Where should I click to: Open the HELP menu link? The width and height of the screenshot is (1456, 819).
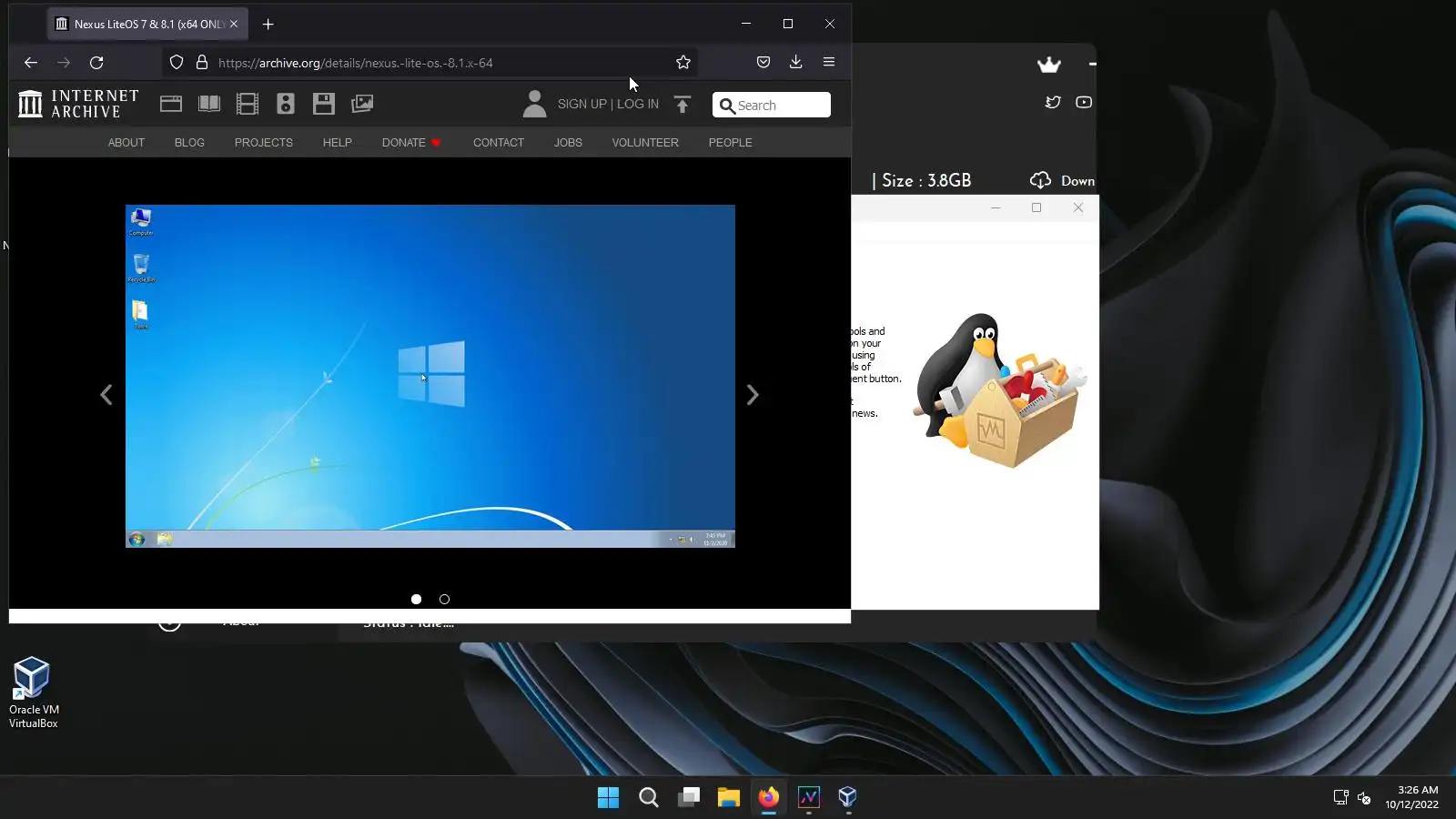click(x=338, y=143)
